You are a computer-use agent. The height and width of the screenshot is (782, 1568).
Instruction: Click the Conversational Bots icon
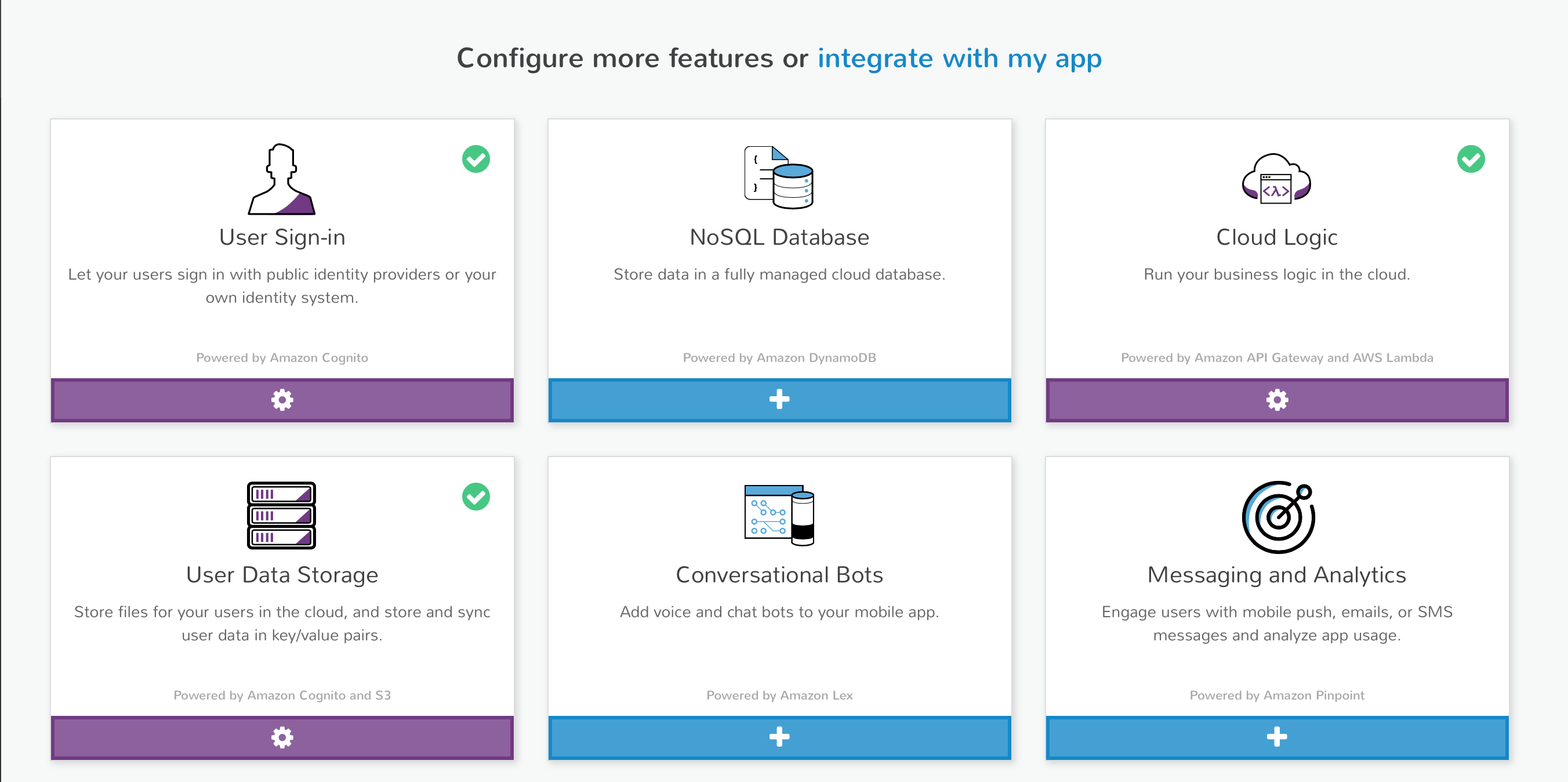(x=779, y=515)
